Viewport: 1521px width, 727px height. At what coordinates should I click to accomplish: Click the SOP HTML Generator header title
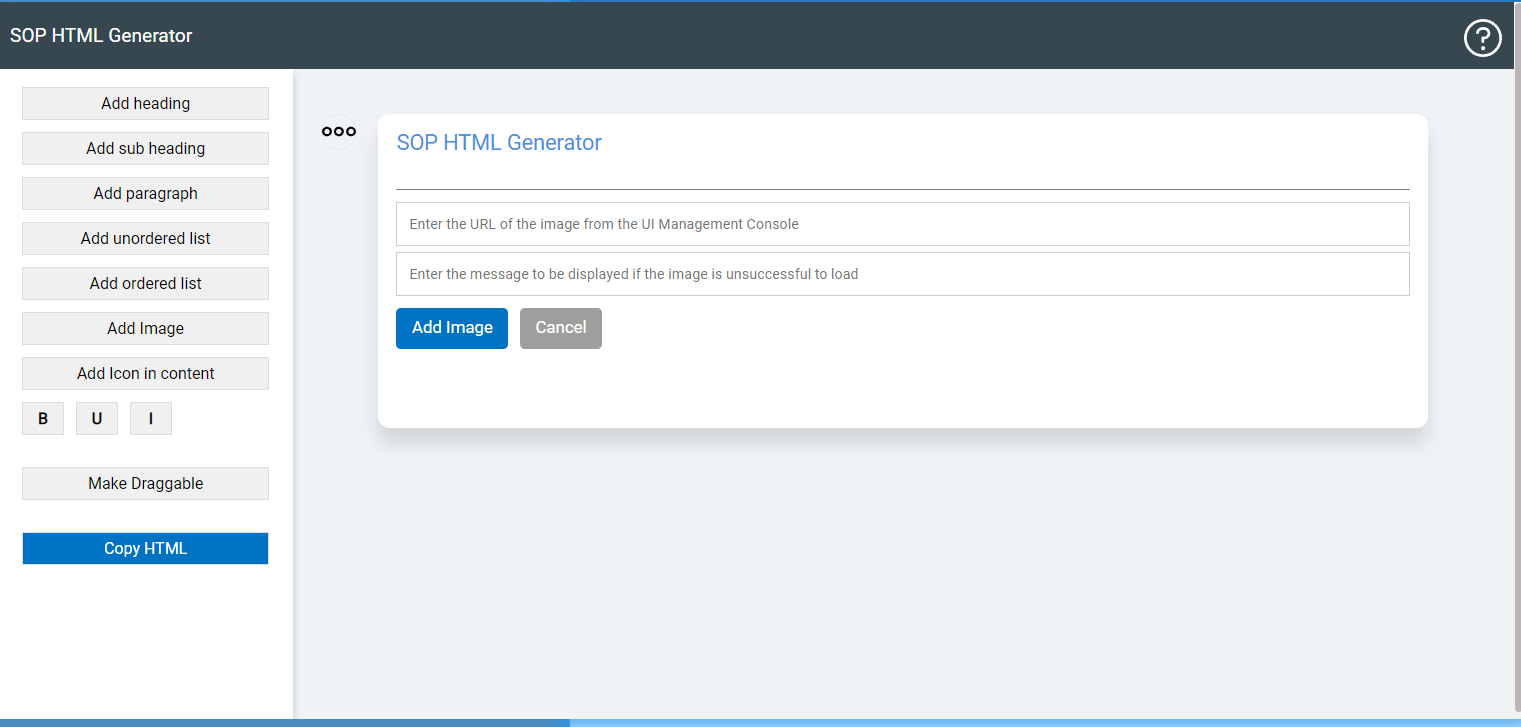[x=101, y=36]
